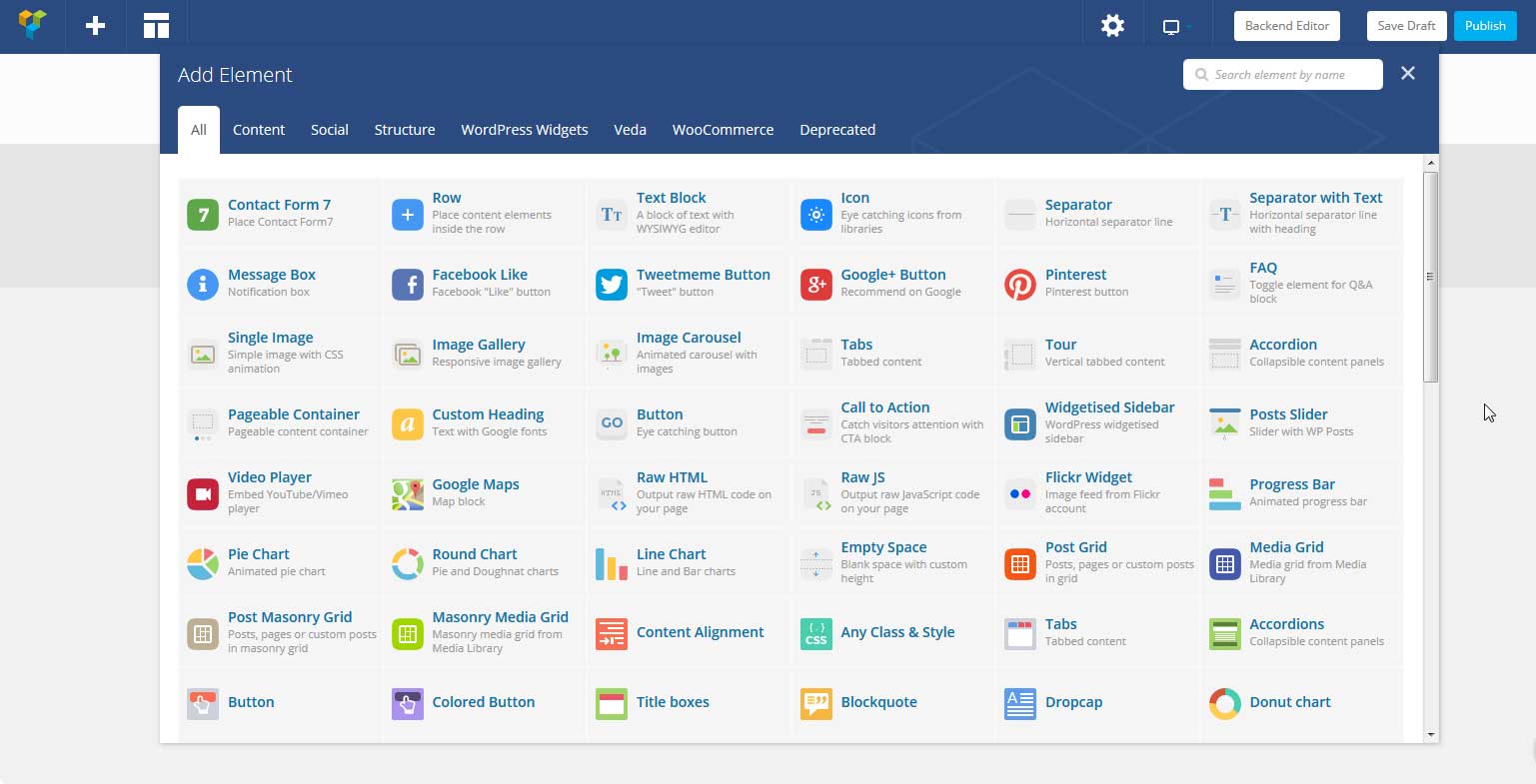Screen dimensions: 1536x784
Task: Switch to the Veda tab
Action: [630, 130]
